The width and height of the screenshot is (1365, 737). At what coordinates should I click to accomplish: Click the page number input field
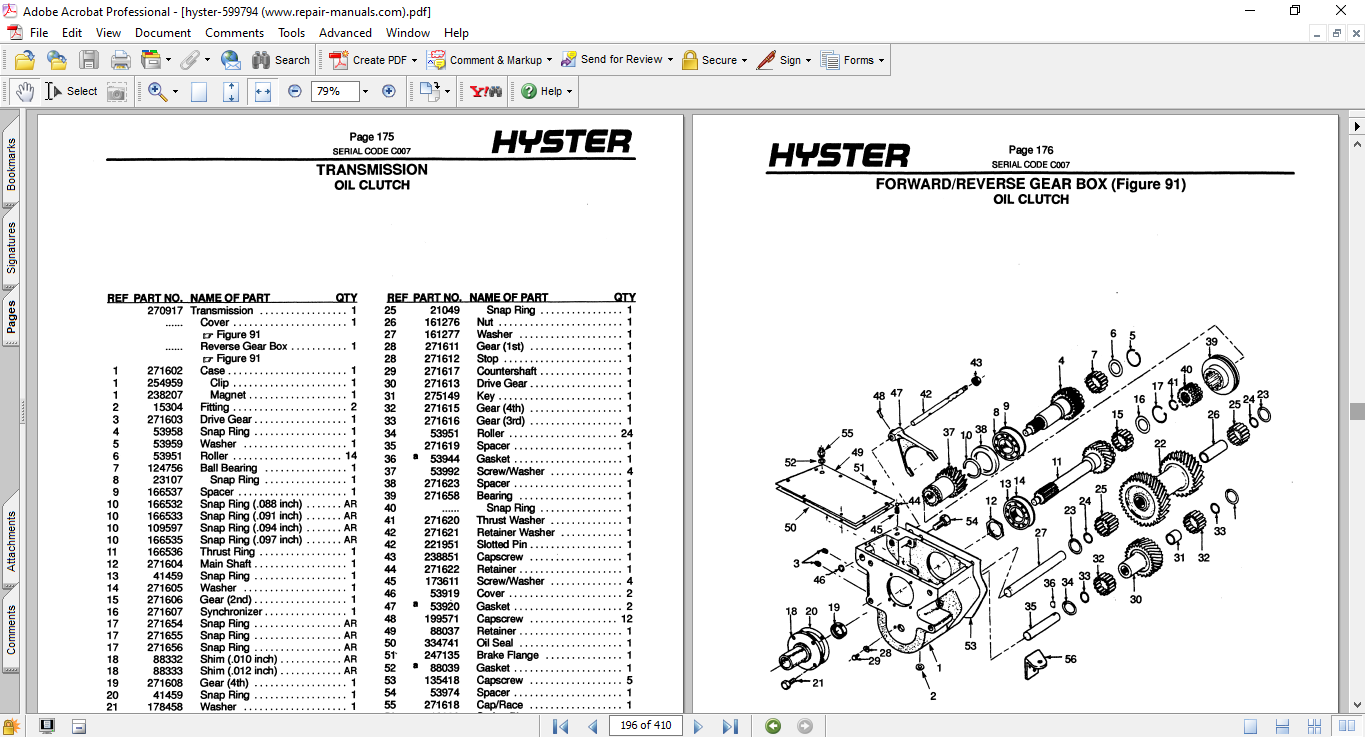click(645, 726)
